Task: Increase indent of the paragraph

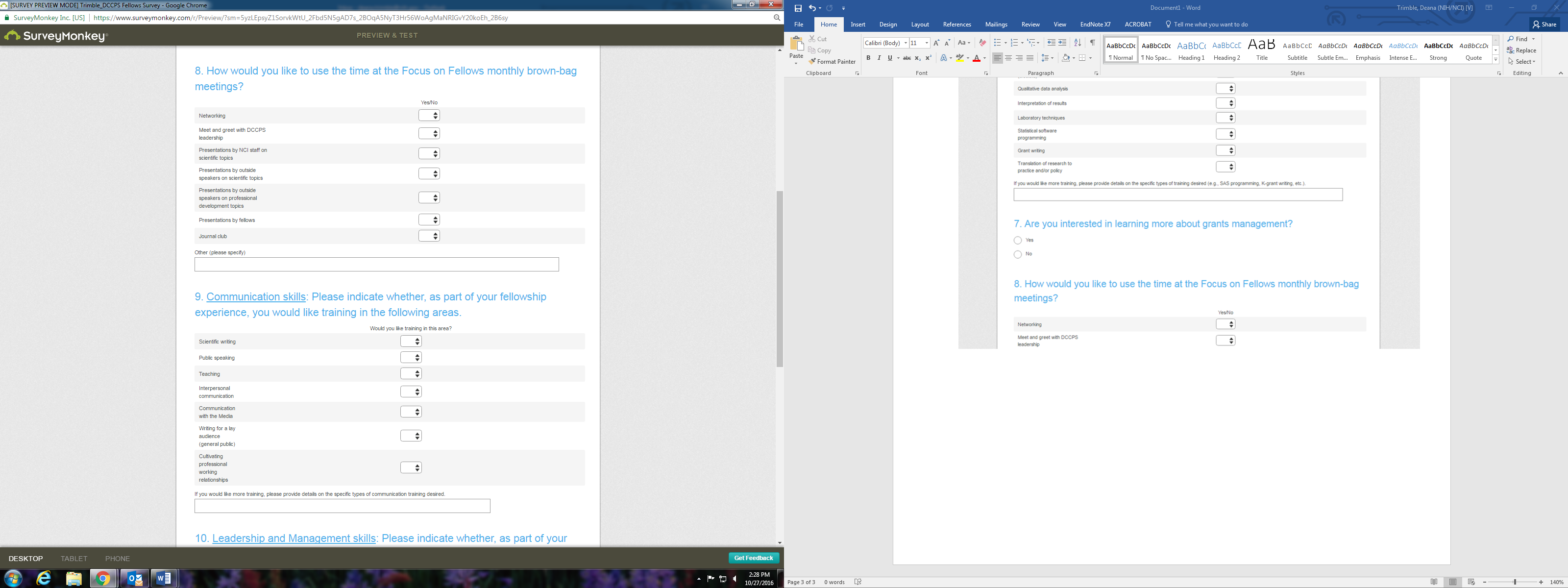Action: (1062, 43)
